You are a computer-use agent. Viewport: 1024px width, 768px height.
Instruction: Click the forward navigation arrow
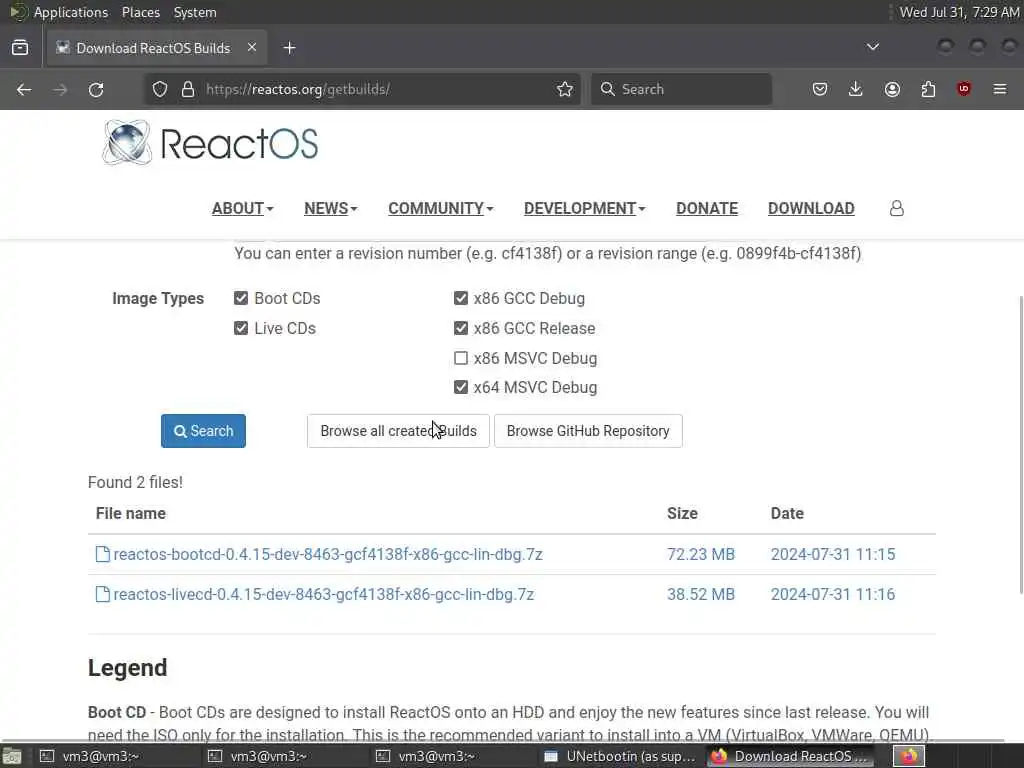(60, 89)
